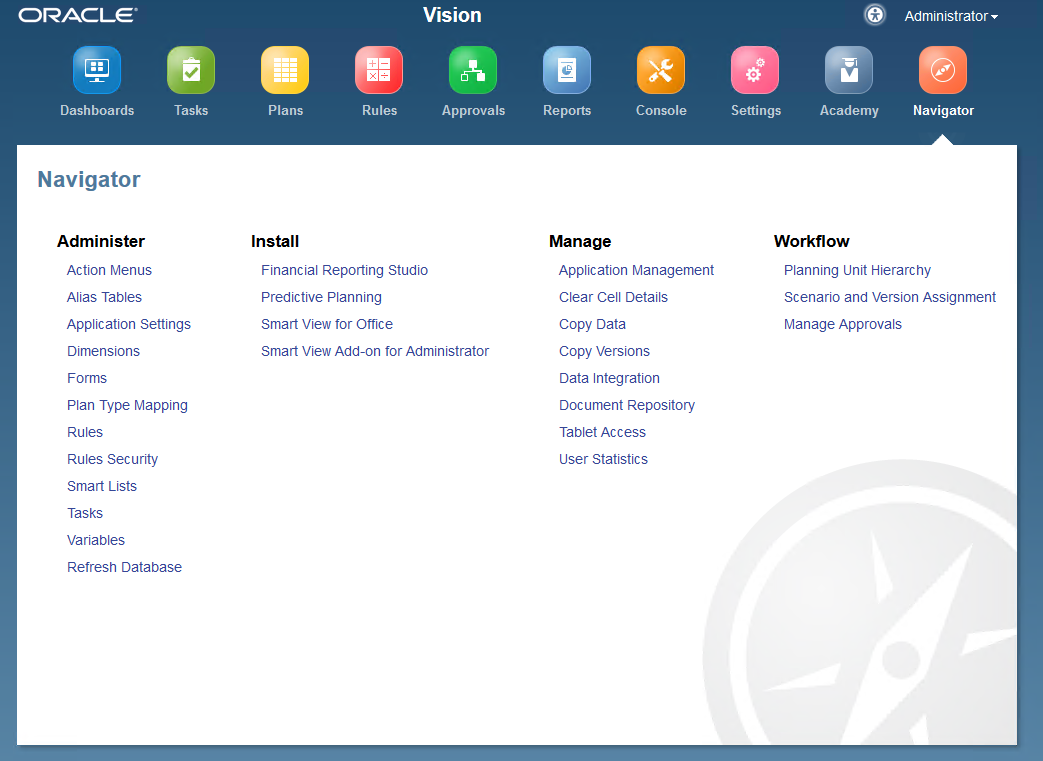Open Dimensions under Administer
Viewport: 1043px width, 761px height.
(103, 351)
